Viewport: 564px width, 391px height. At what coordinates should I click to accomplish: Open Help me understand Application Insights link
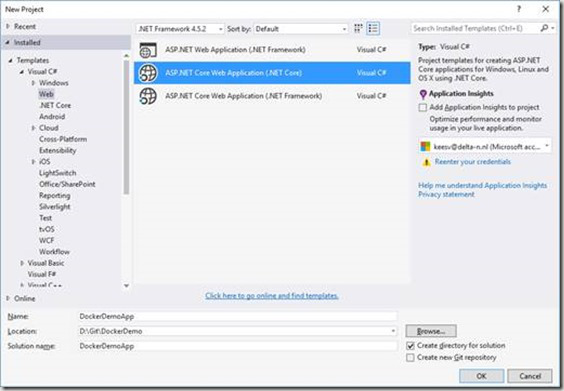point(482,186)
